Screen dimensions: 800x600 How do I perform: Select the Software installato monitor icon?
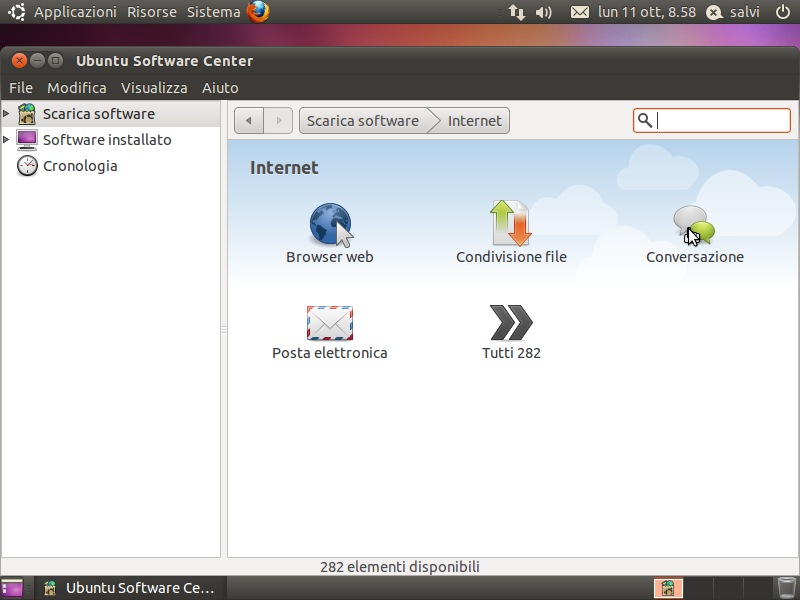(27, 140)
